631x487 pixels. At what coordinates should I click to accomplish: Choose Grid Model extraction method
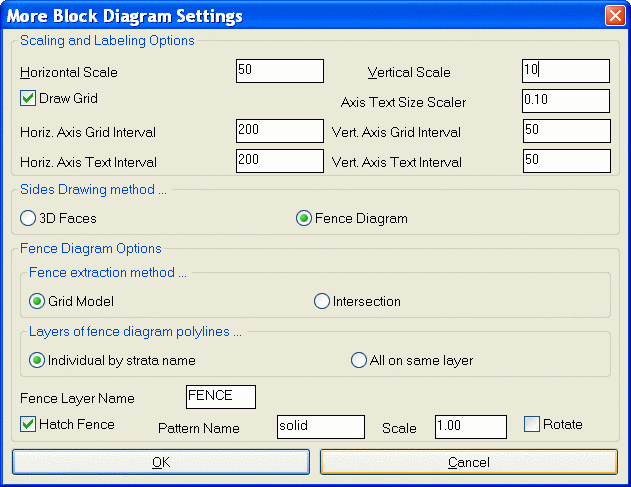pyautogui.click(x=37, y=301)
